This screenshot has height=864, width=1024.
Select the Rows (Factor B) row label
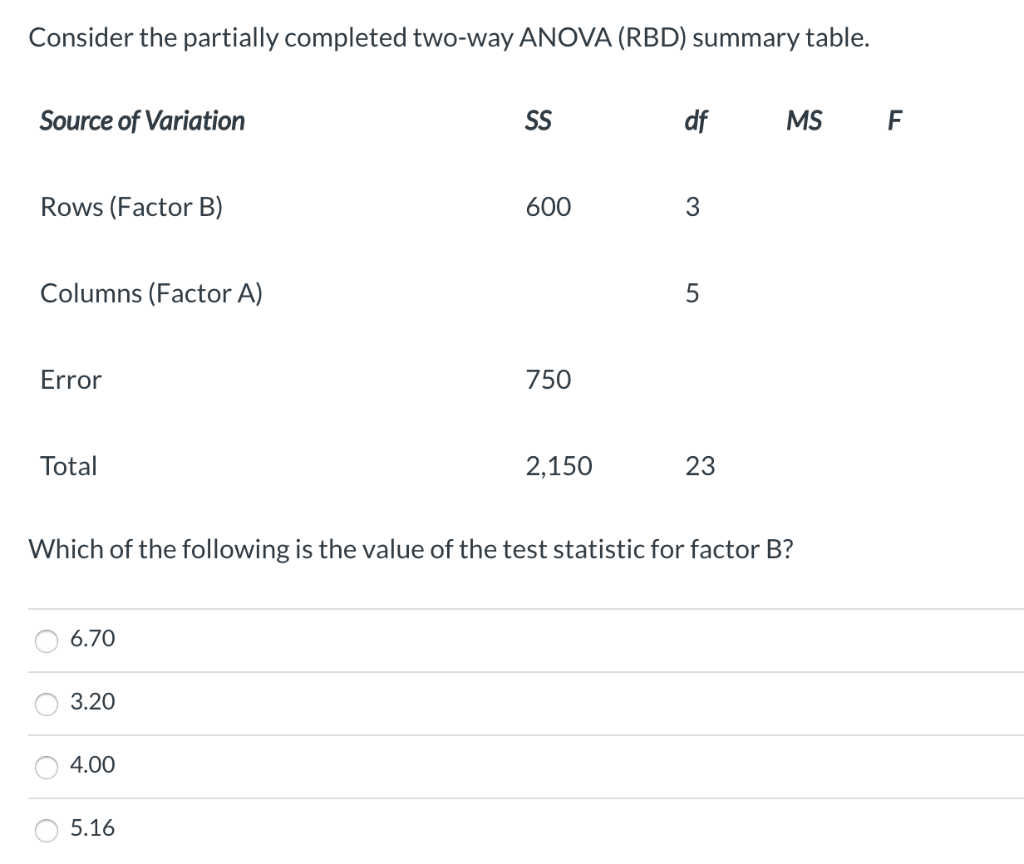click(131, 208)
